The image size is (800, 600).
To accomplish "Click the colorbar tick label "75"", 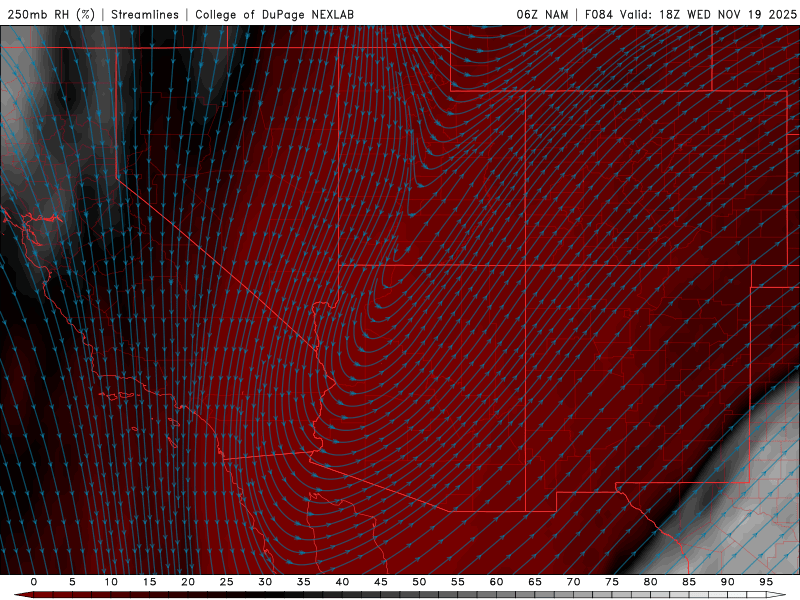I will 612,582.
